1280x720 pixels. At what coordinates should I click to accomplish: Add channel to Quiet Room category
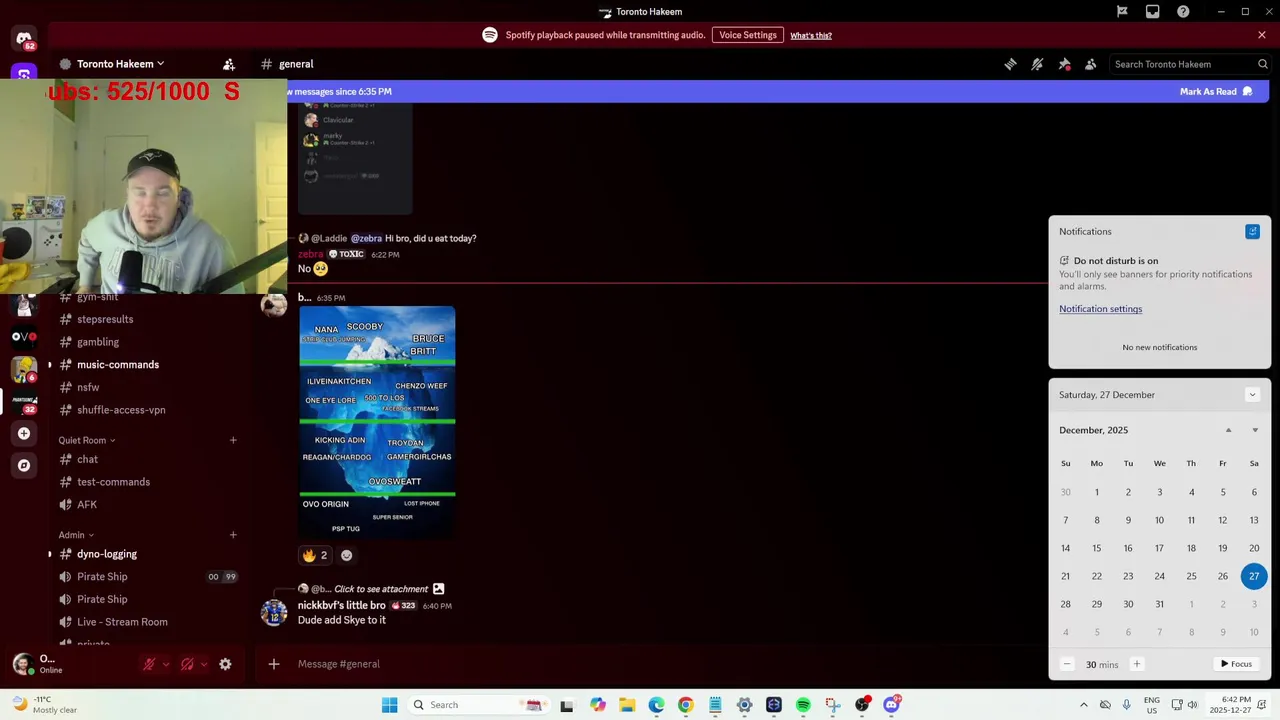(233, 440)
